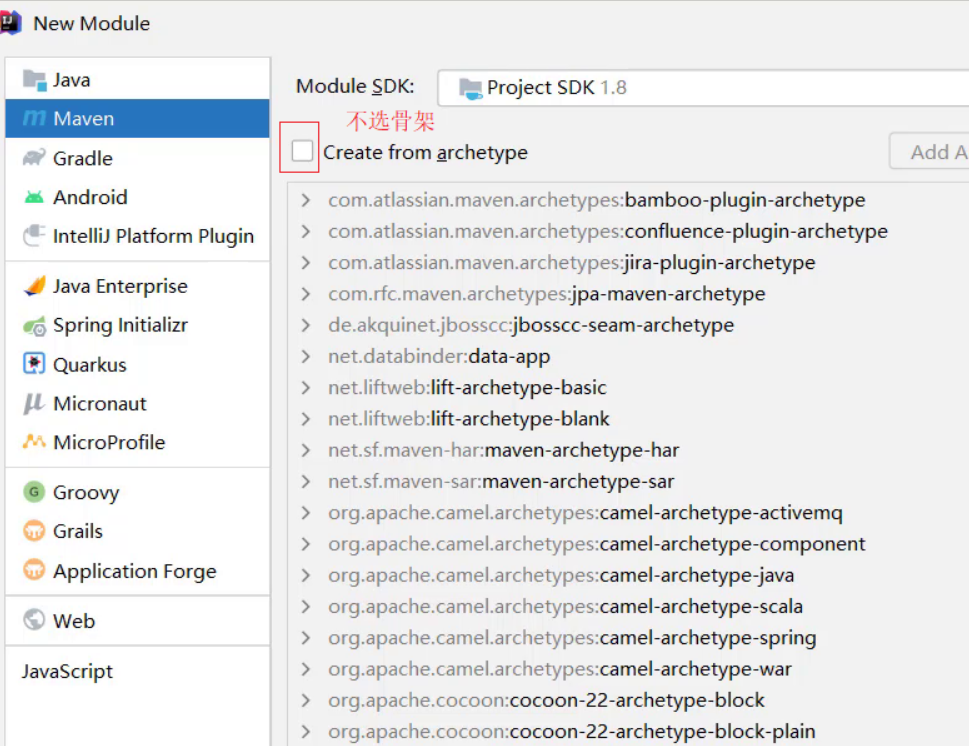Click the Web globe icon
Image resolution: width=969 pixels, height=746 pixels.
pos(35,619)
